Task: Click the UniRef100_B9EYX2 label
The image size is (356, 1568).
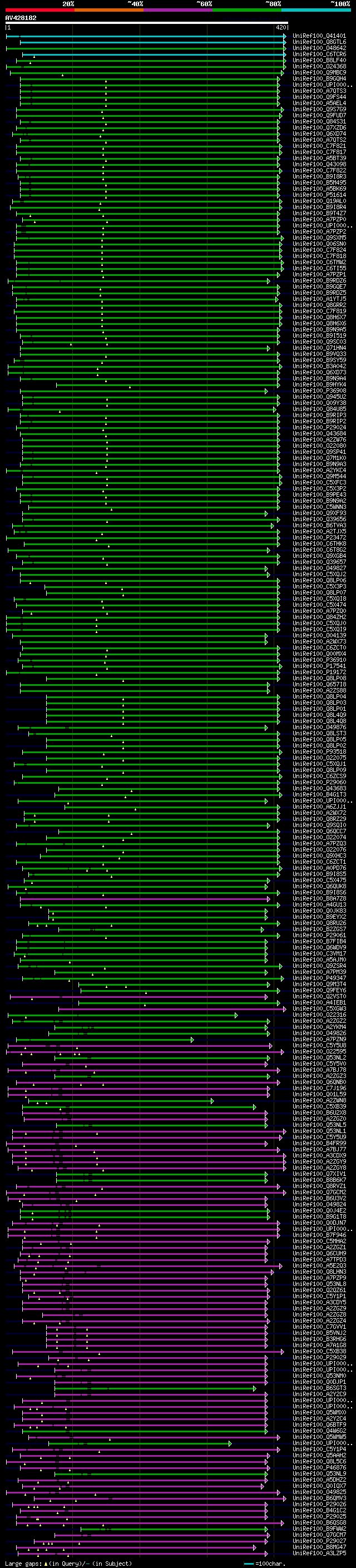Action: pyautogui.click(x=319, y=917)
